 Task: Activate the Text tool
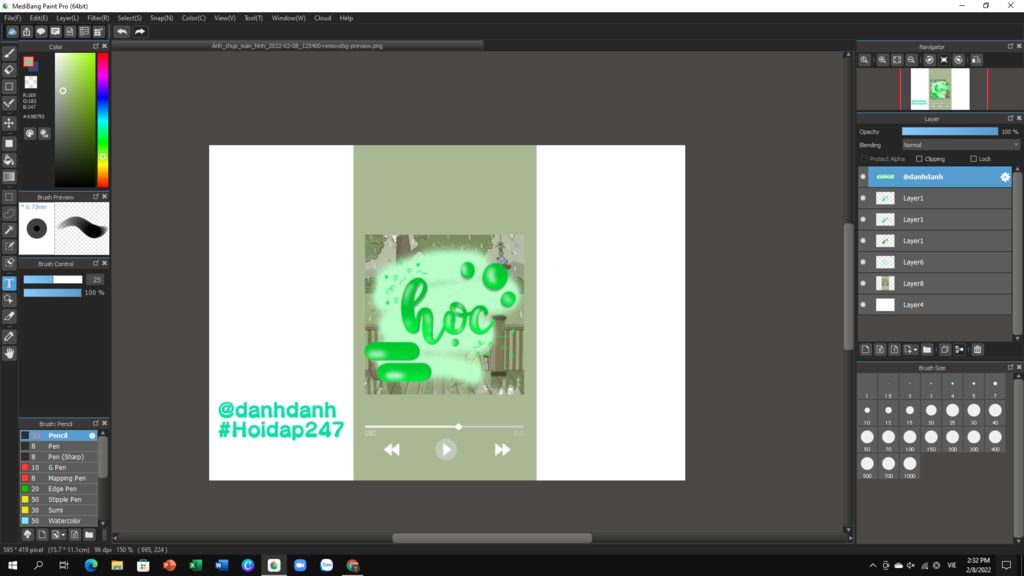(9, 283)
